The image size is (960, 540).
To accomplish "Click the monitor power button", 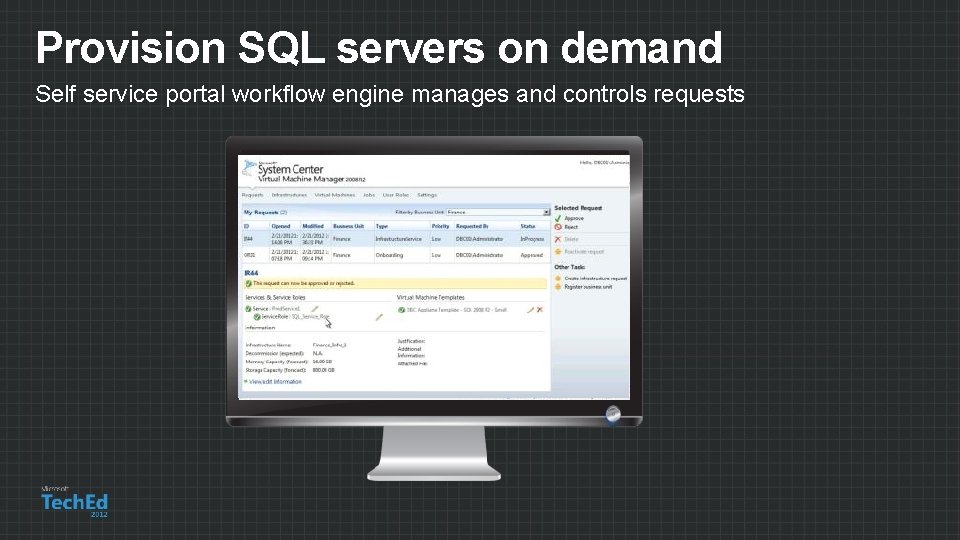I will click(613, 414).
